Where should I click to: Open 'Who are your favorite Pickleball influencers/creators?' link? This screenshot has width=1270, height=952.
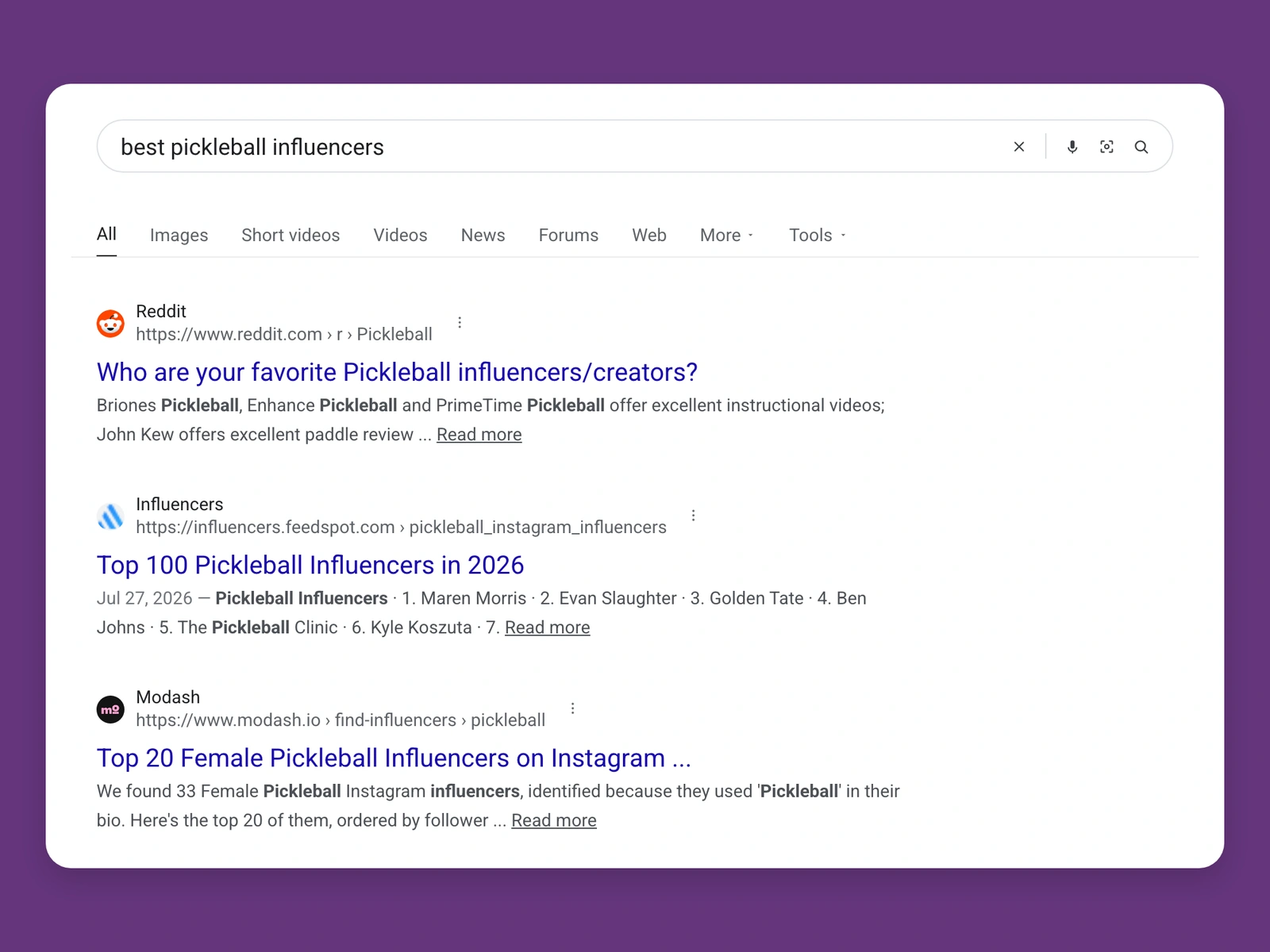[397, 371]
